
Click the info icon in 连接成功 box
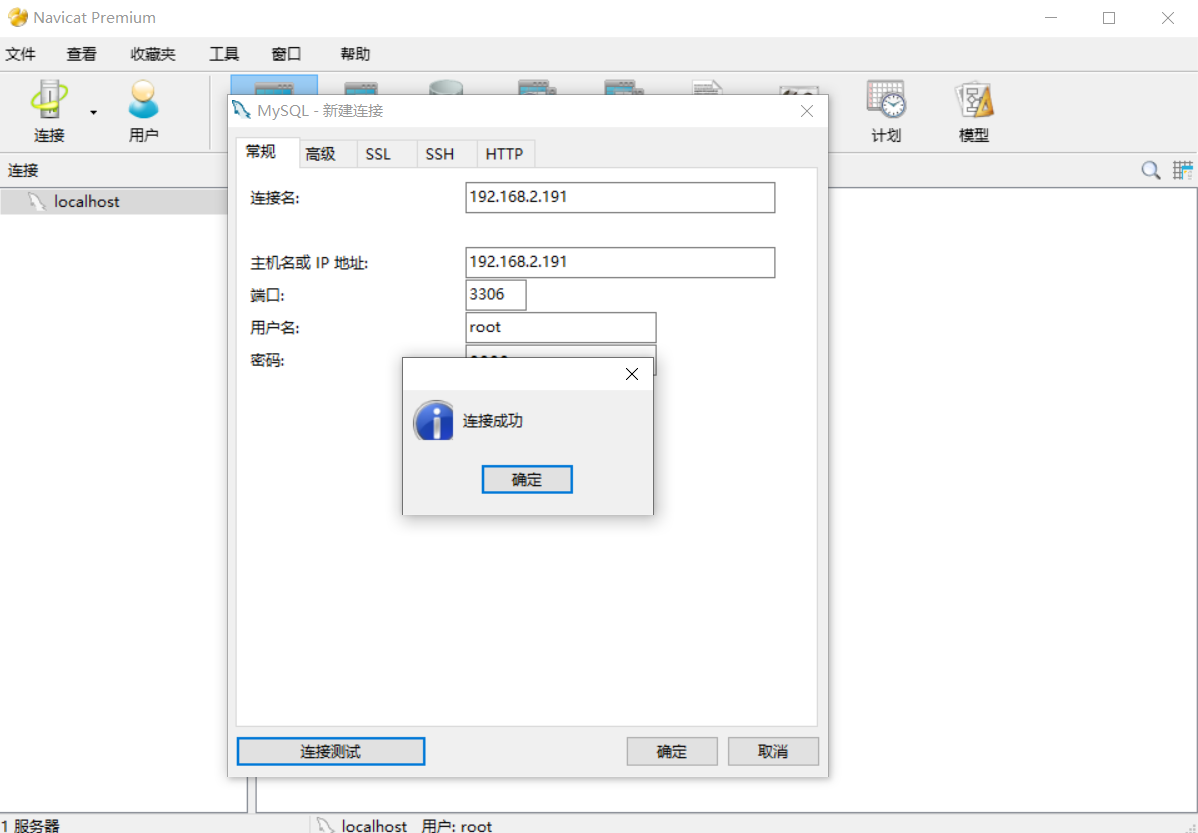tap(434, 421)
